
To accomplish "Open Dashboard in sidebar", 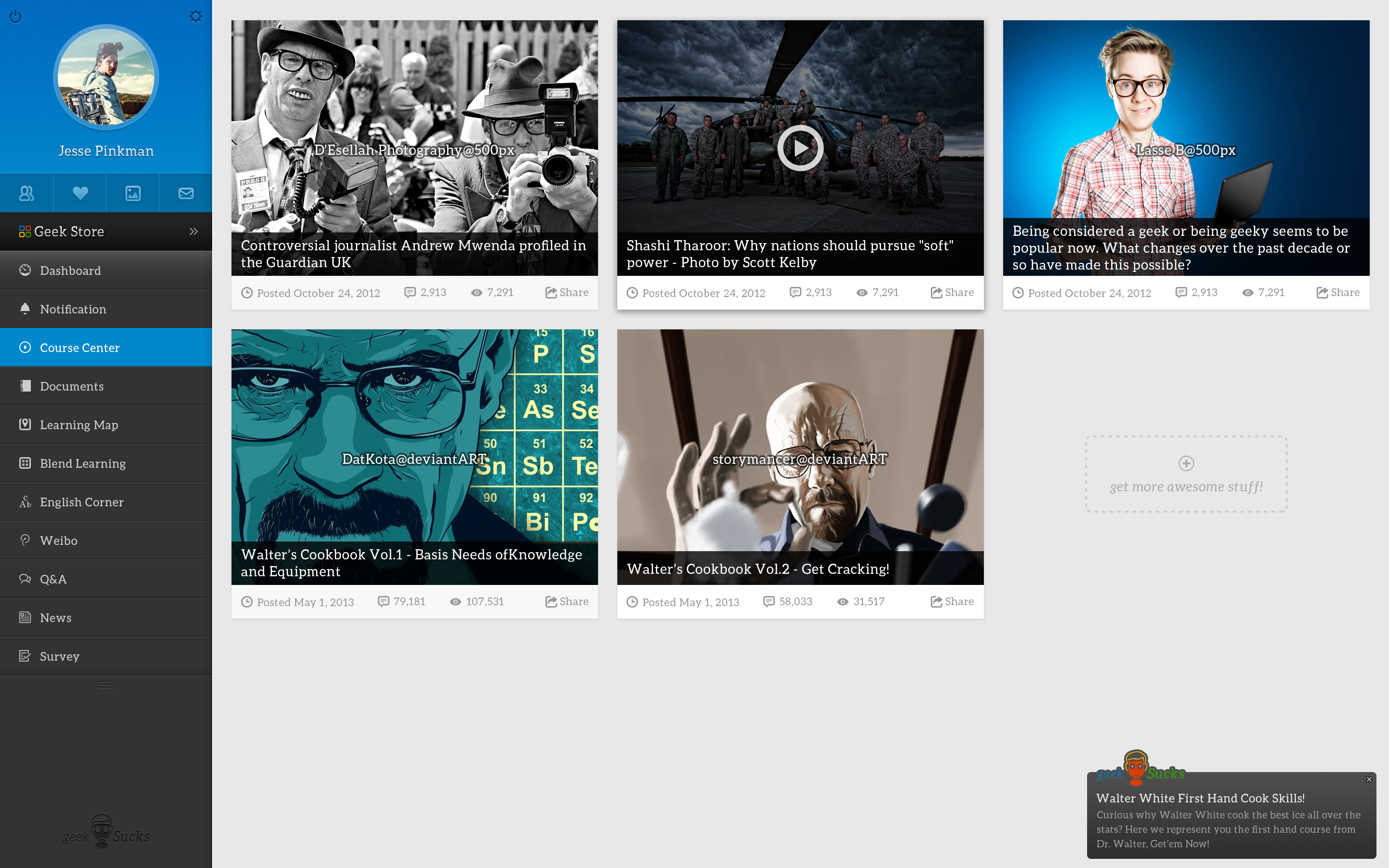I will 106,271.
